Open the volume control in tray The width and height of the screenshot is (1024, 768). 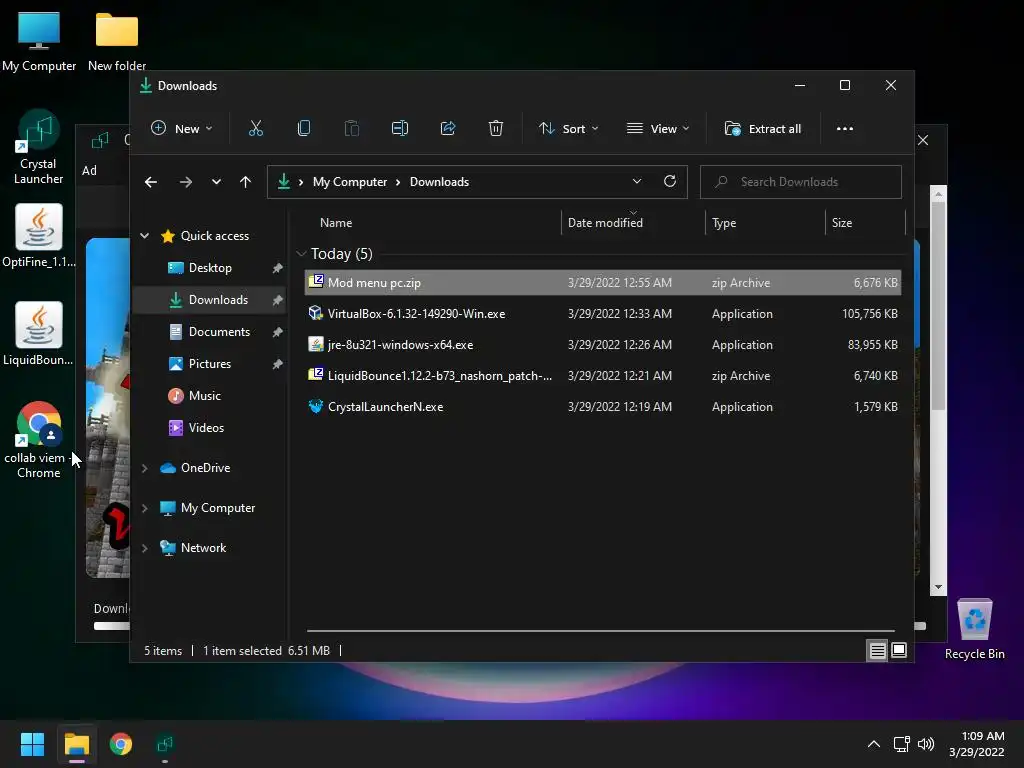925,744
